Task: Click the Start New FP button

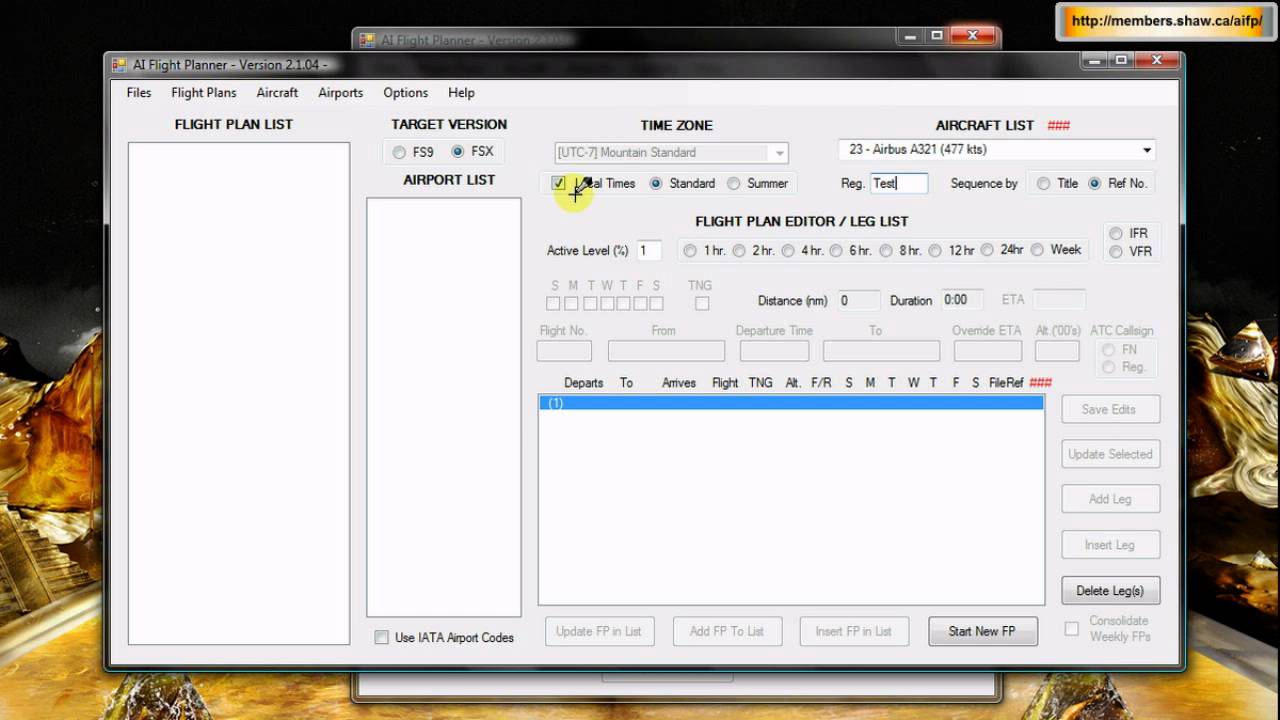Action: click(982, 631)
